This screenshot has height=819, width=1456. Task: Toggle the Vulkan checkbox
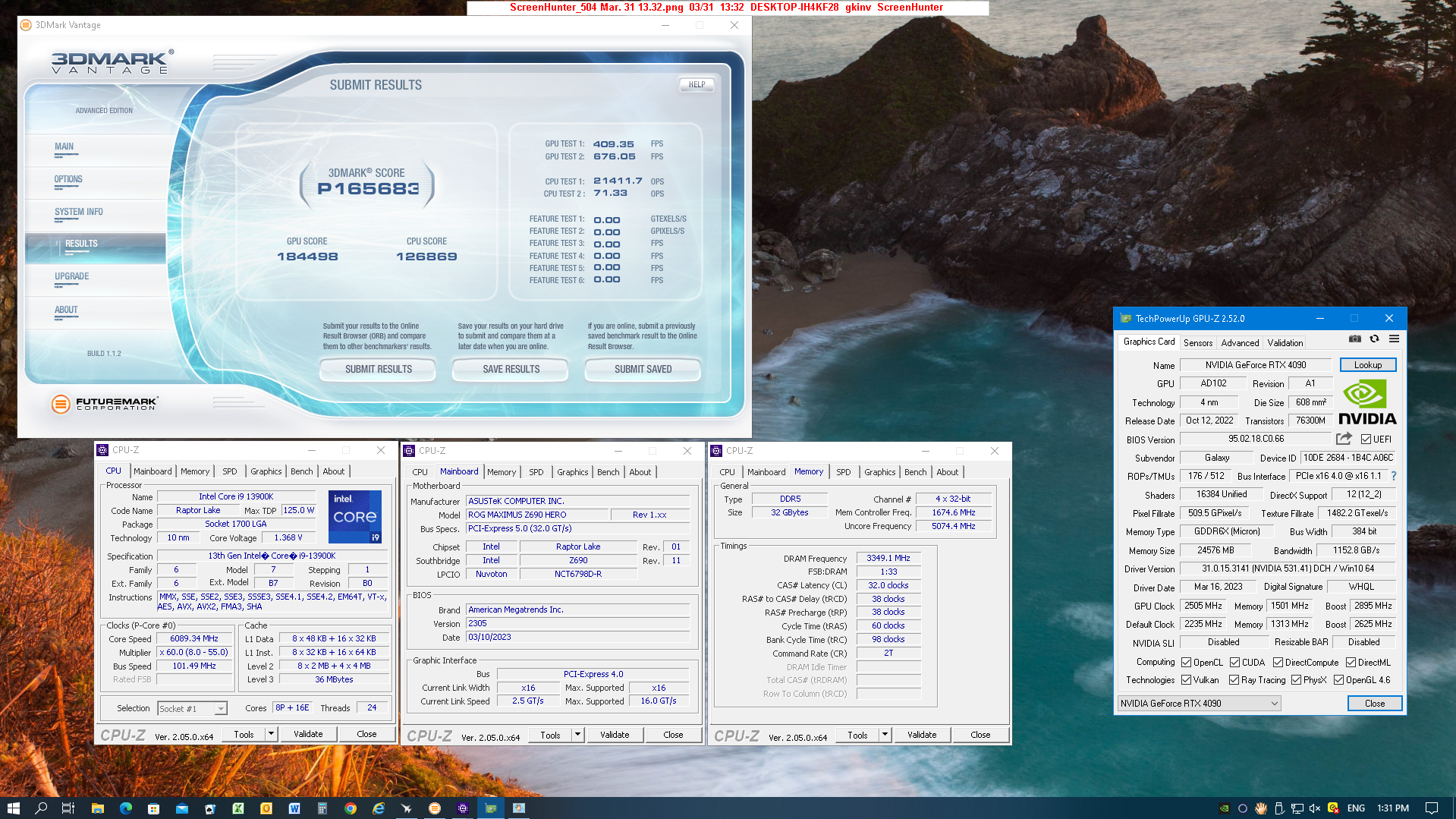[1186, 680]
